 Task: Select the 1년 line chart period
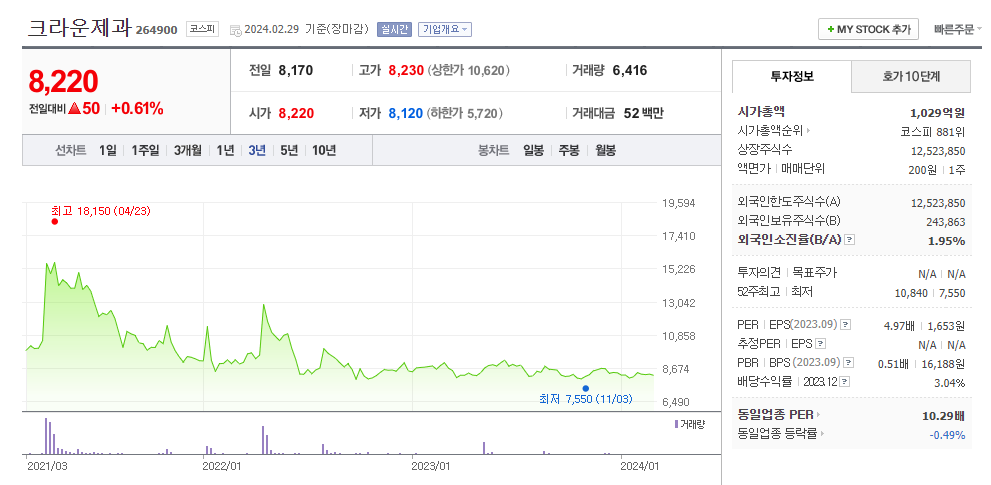(225, 150)
